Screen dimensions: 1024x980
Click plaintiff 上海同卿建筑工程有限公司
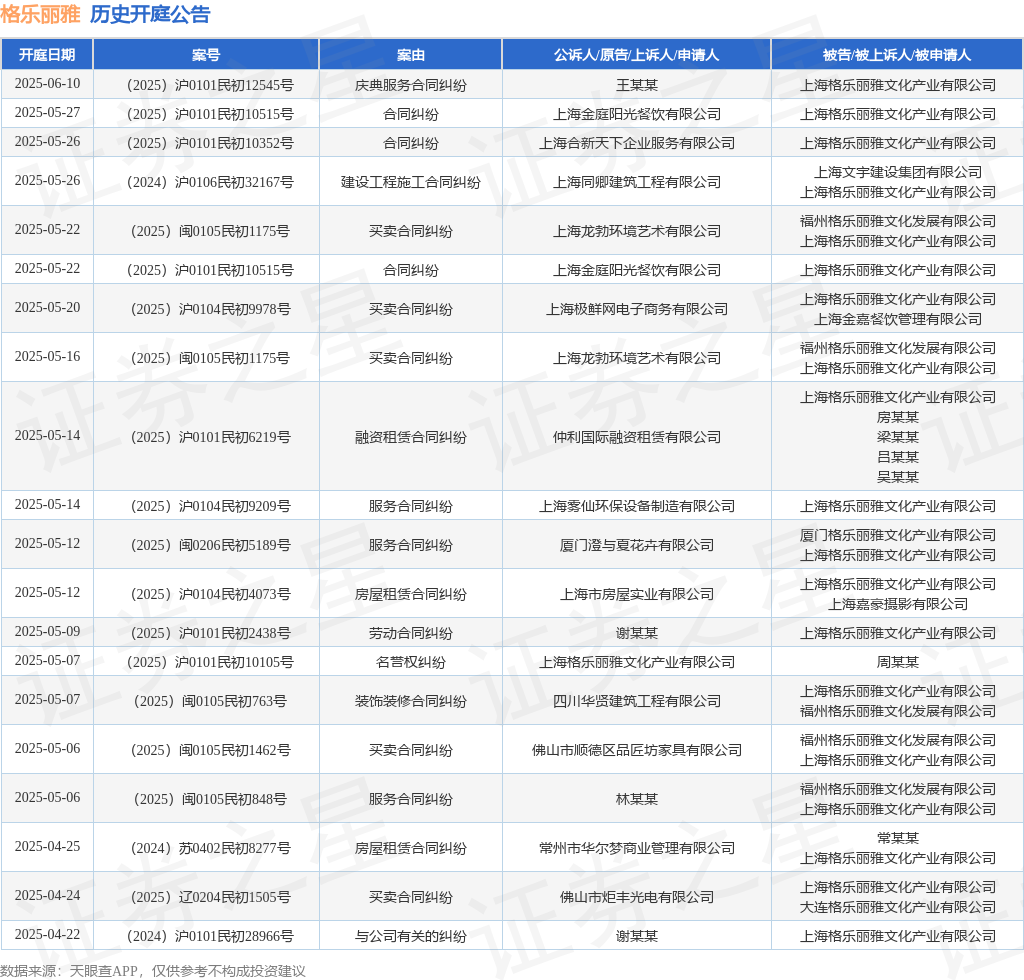pyautogui.click(x=637, y=183)
